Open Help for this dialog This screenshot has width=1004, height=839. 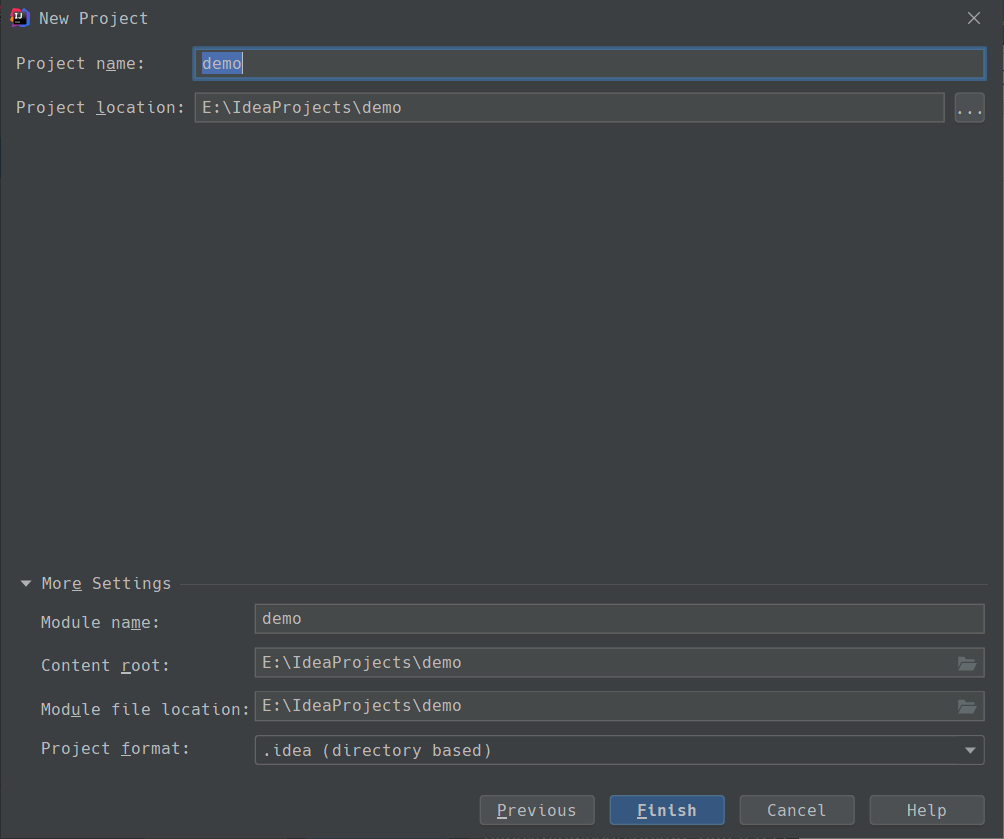(x=927, y=810)
